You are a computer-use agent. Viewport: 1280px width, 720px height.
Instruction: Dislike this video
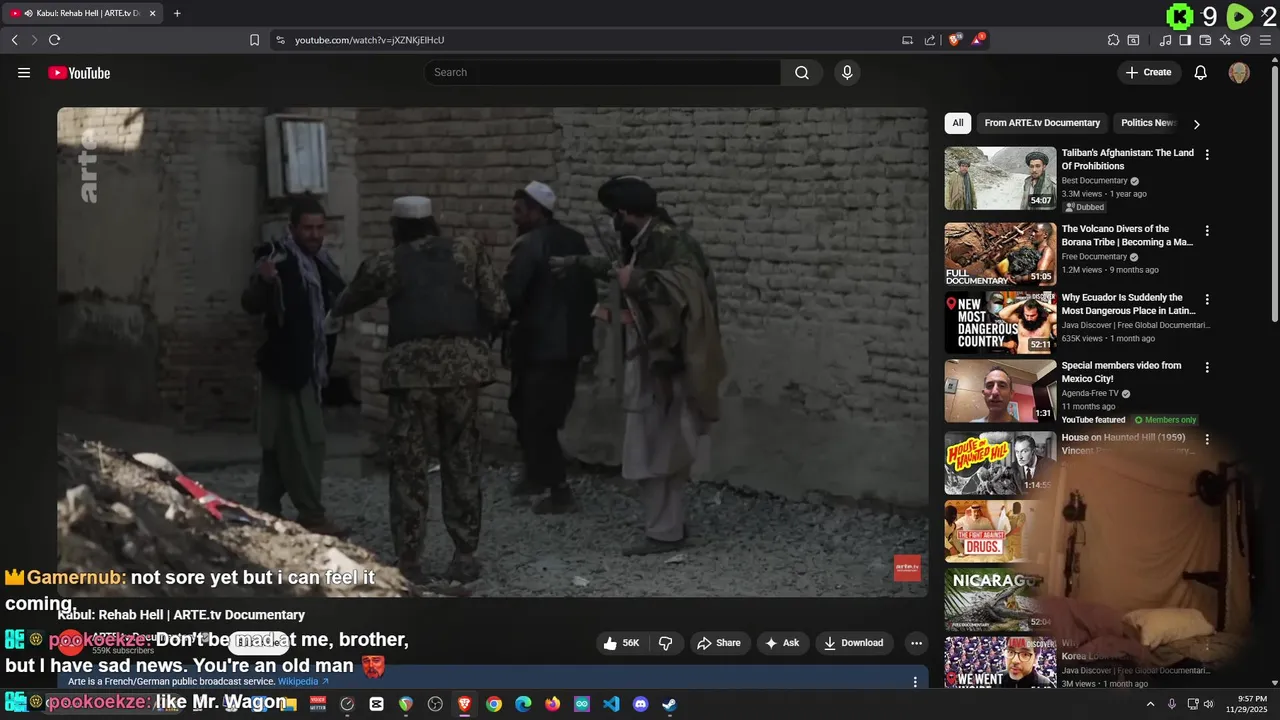point(665,643)
